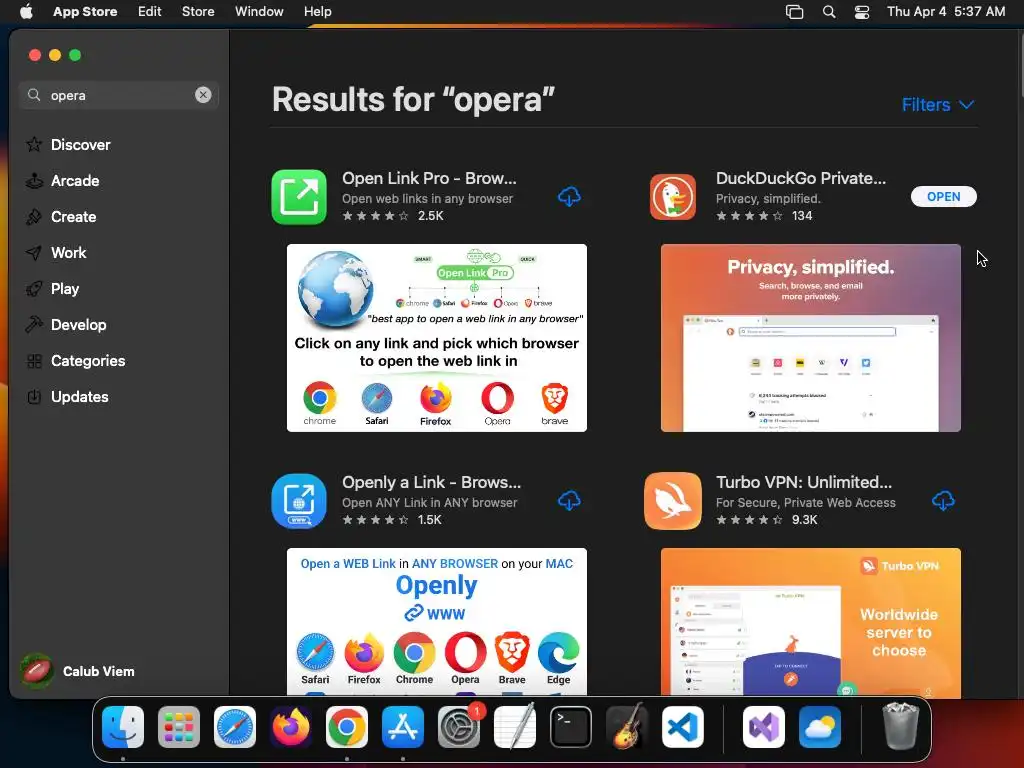This screenshot has height=768, width=1024.
Task: Click the App Store Dock icon
Action: (x=403, y=727)
